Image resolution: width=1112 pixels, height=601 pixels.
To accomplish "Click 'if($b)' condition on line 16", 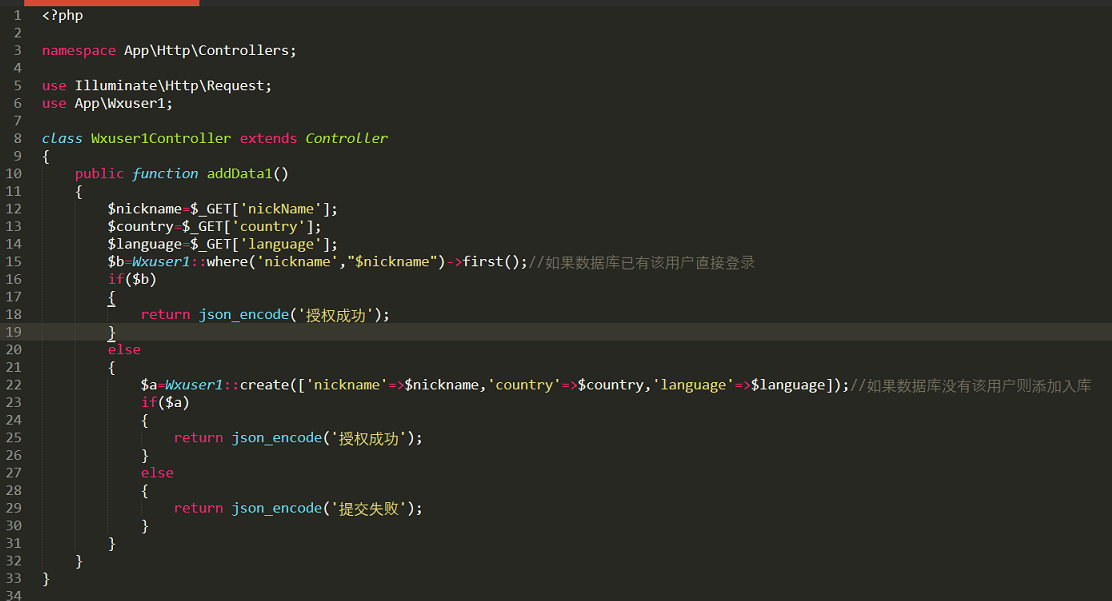I will (132, 280).
